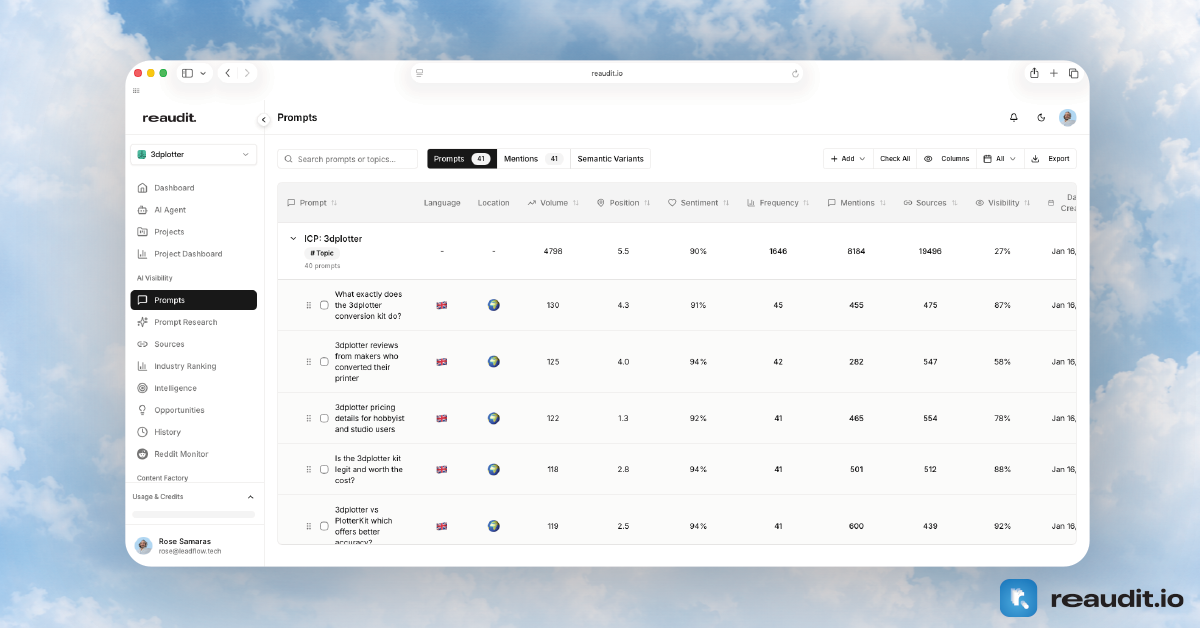The width and height of the screenshot is (1200, 628).
Task: Sort by Prompt column header
Action: [312, 203]
